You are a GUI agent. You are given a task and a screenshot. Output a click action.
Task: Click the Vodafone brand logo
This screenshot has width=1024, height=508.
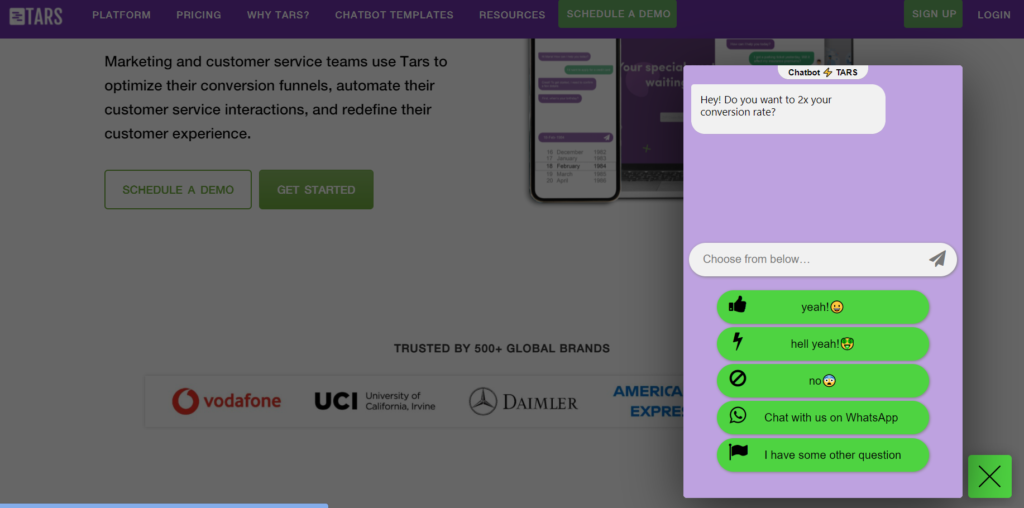click(x=227, y=401)
